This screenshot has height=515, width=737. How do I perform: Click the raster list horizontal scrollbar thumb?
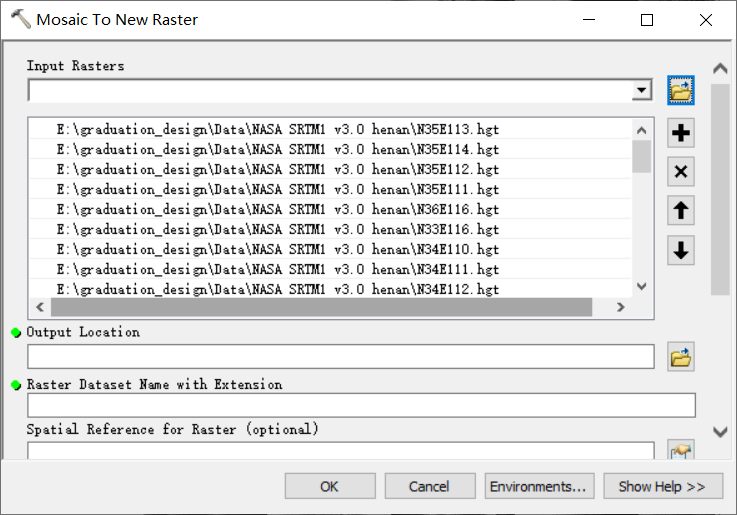click(x=321, y=307)
